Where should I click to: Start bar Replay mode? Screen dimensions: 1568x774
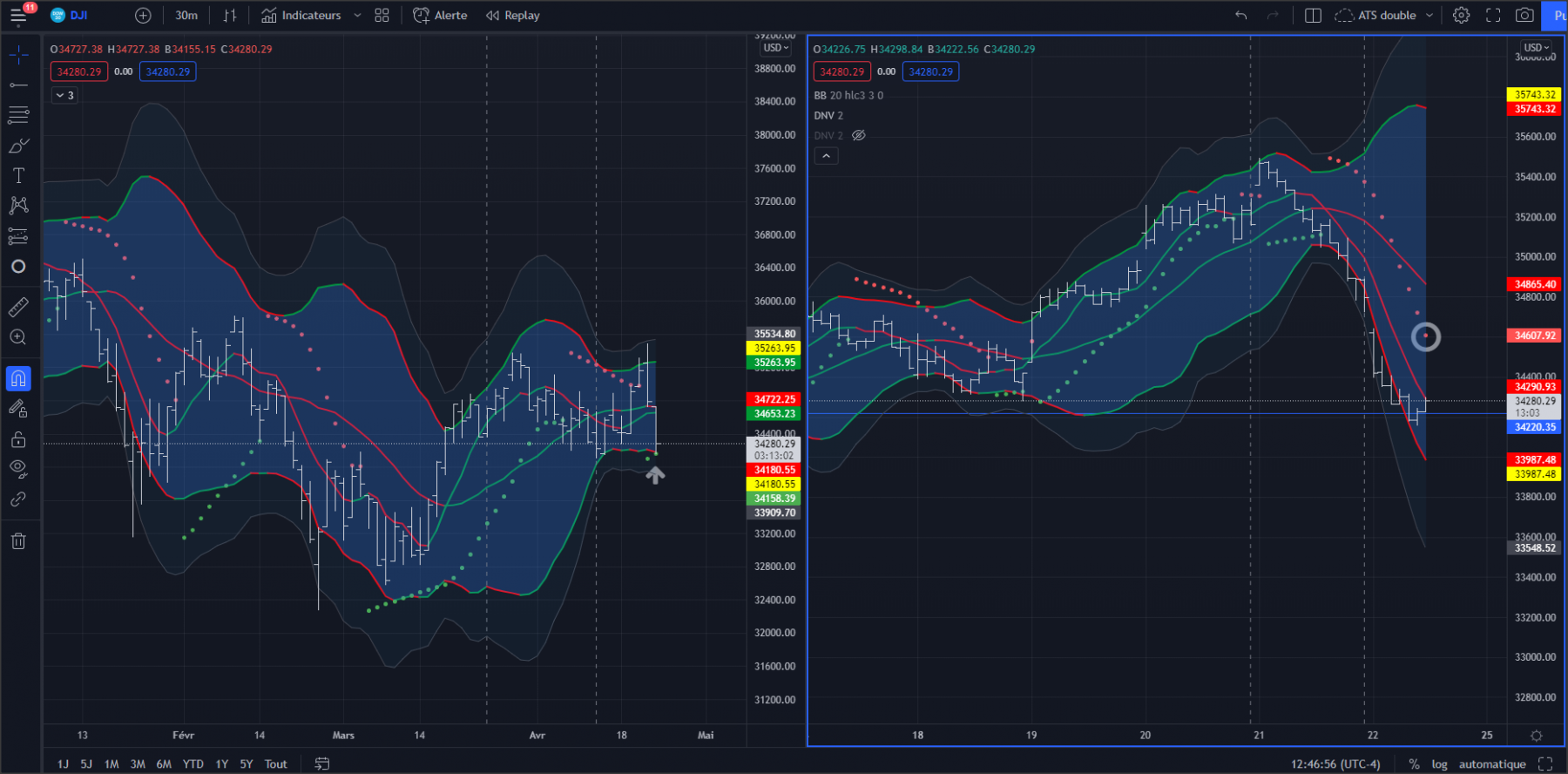coord(513,16)
